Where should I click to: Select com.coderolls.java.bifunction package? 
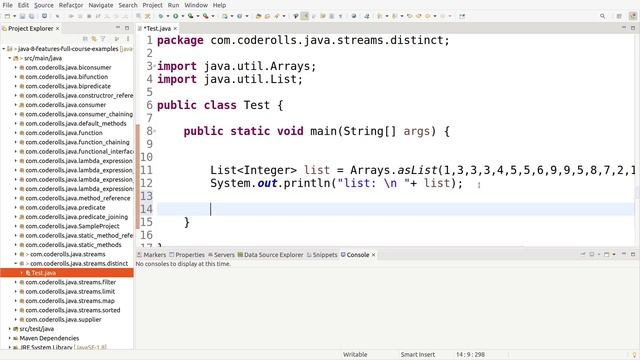point(67,77)
